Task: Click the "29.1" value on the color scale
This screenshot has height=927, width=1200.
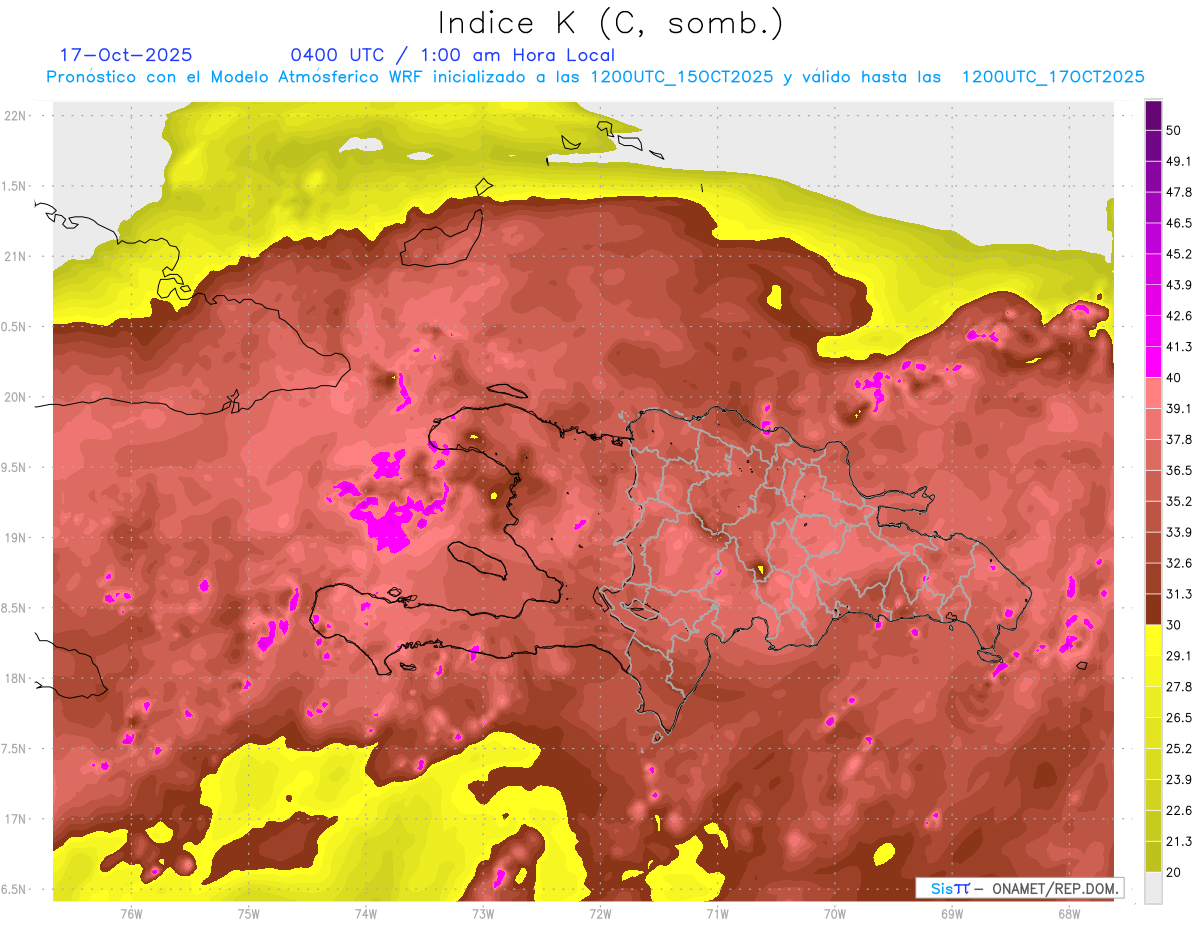Action: pos(1179,656)
